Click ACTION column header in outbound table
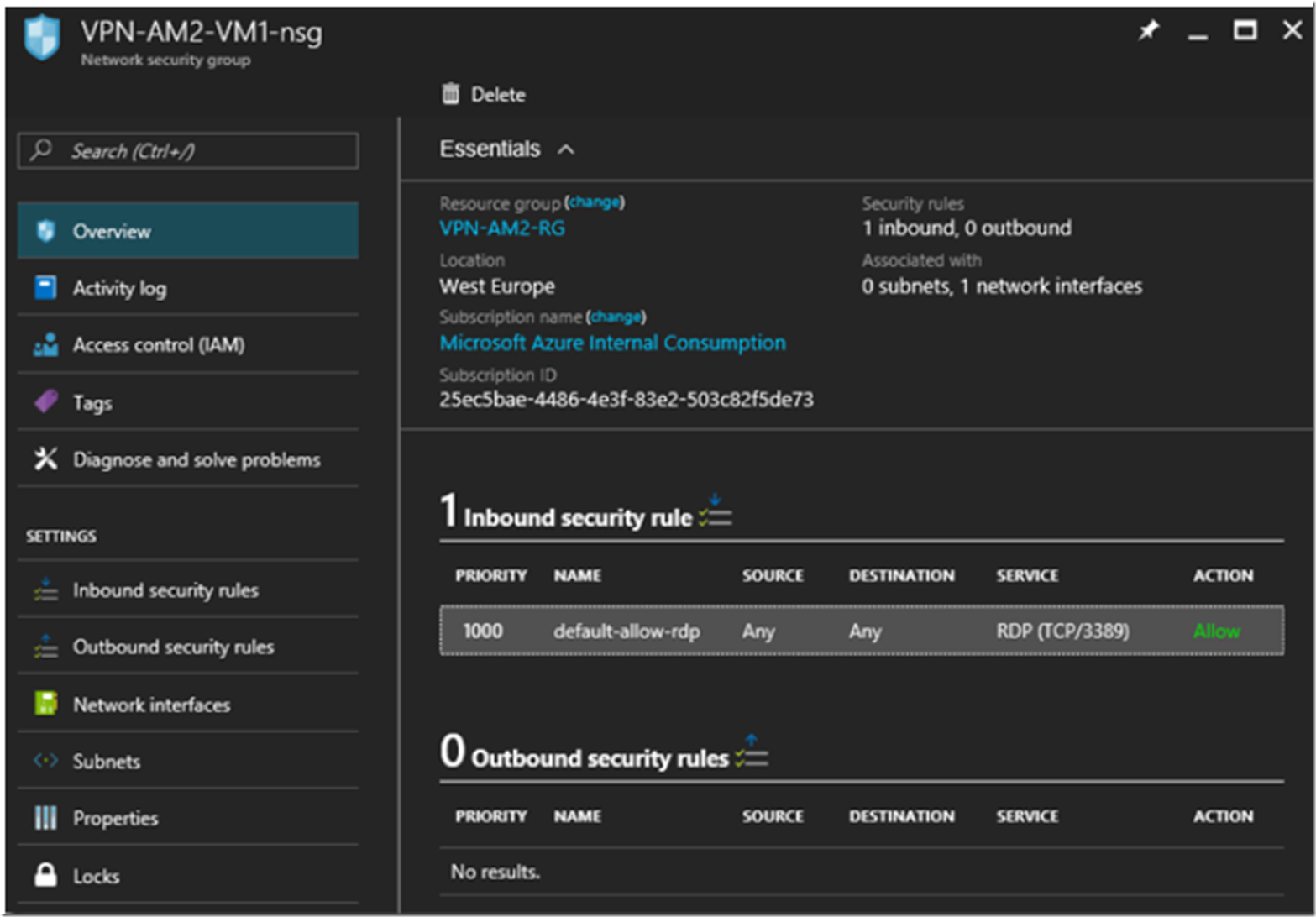 tap(1223, 815)
